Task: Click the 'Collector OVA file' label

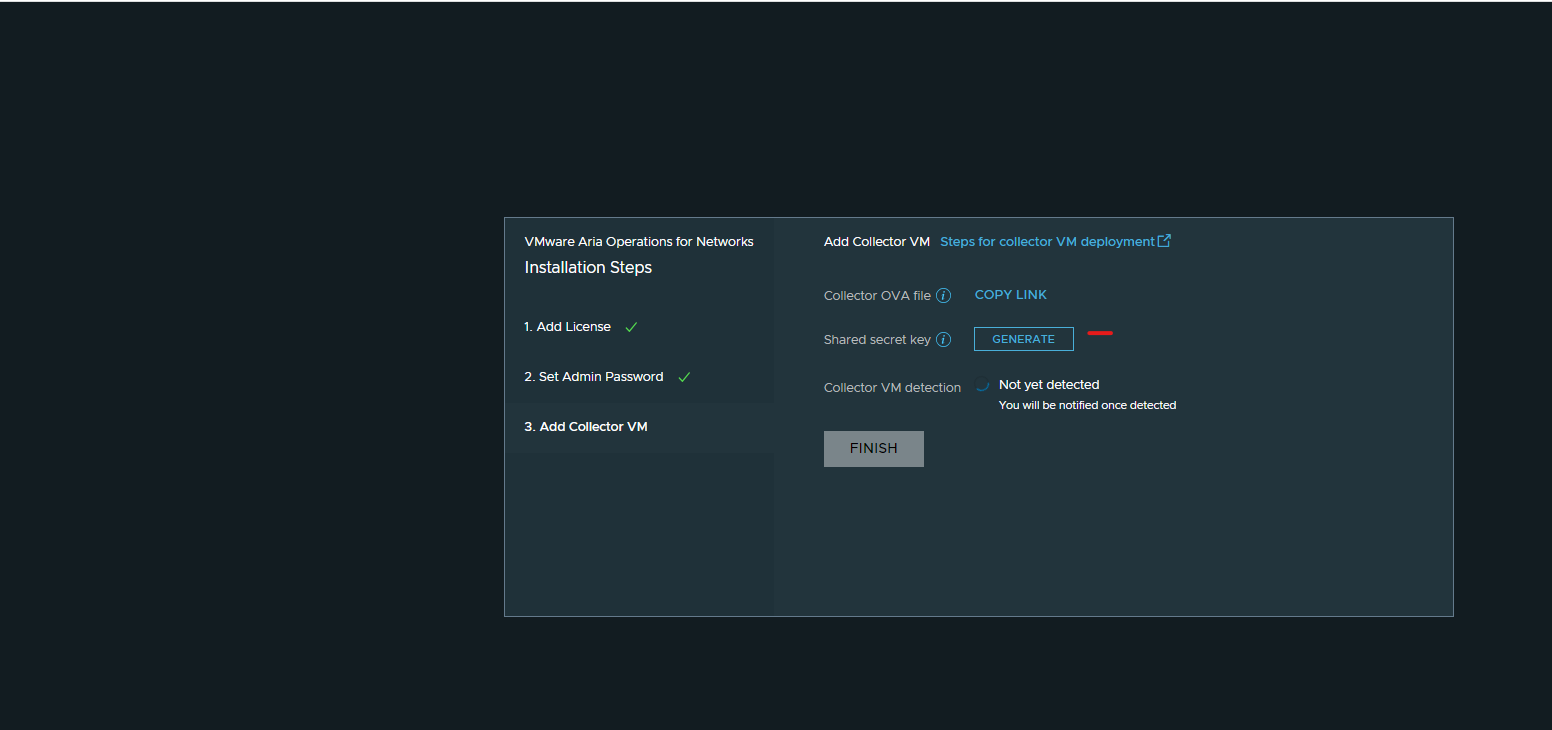Action: click(x=877, y=296)
